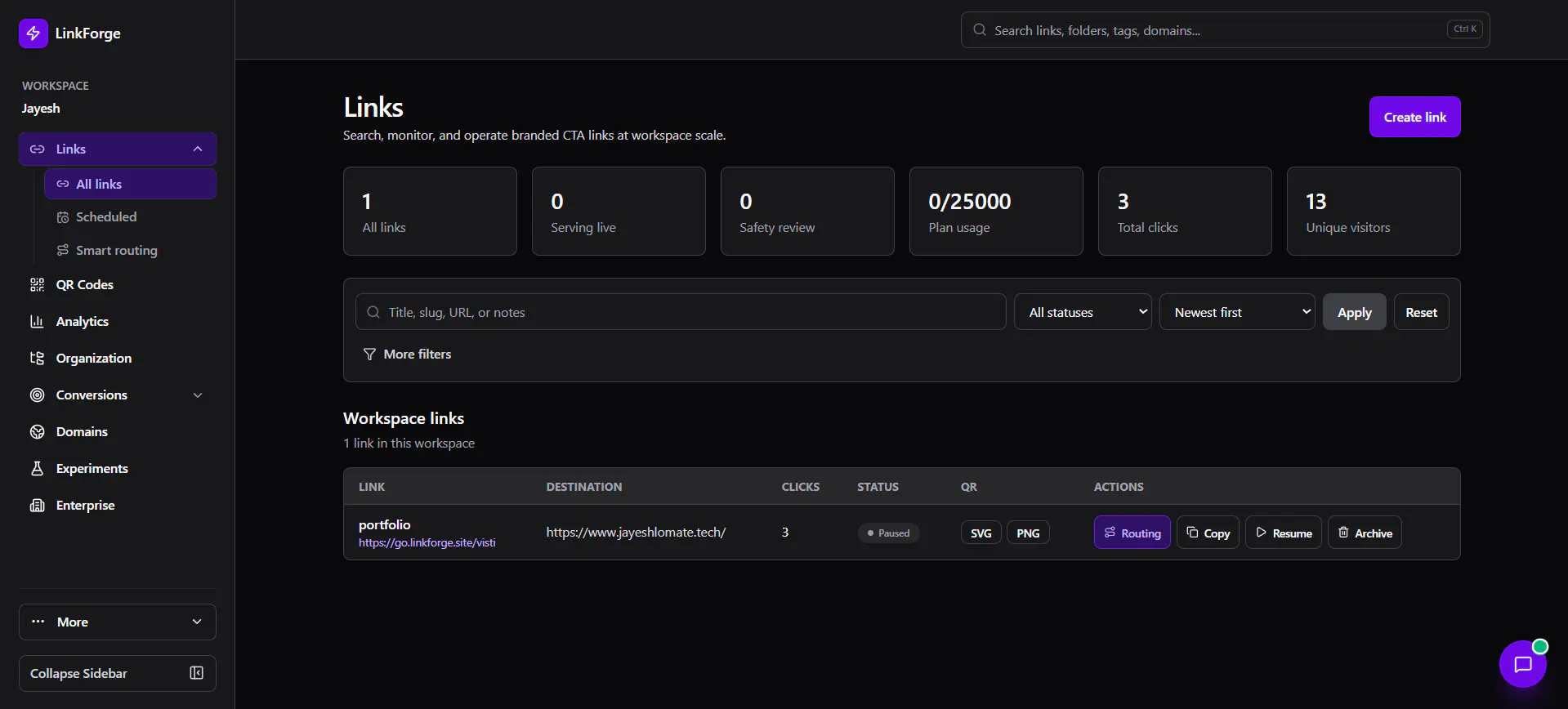Click the funnel icon beside More filters
The image size is (1568, 709).
click(369, 354)
